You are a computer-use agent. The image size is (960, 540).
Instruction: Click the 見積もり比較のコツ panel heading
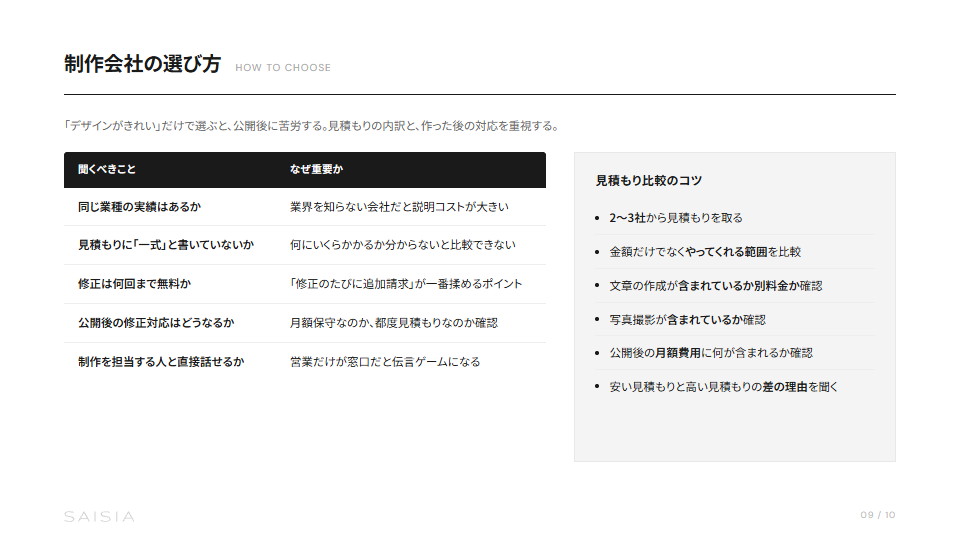pos(649,181)
